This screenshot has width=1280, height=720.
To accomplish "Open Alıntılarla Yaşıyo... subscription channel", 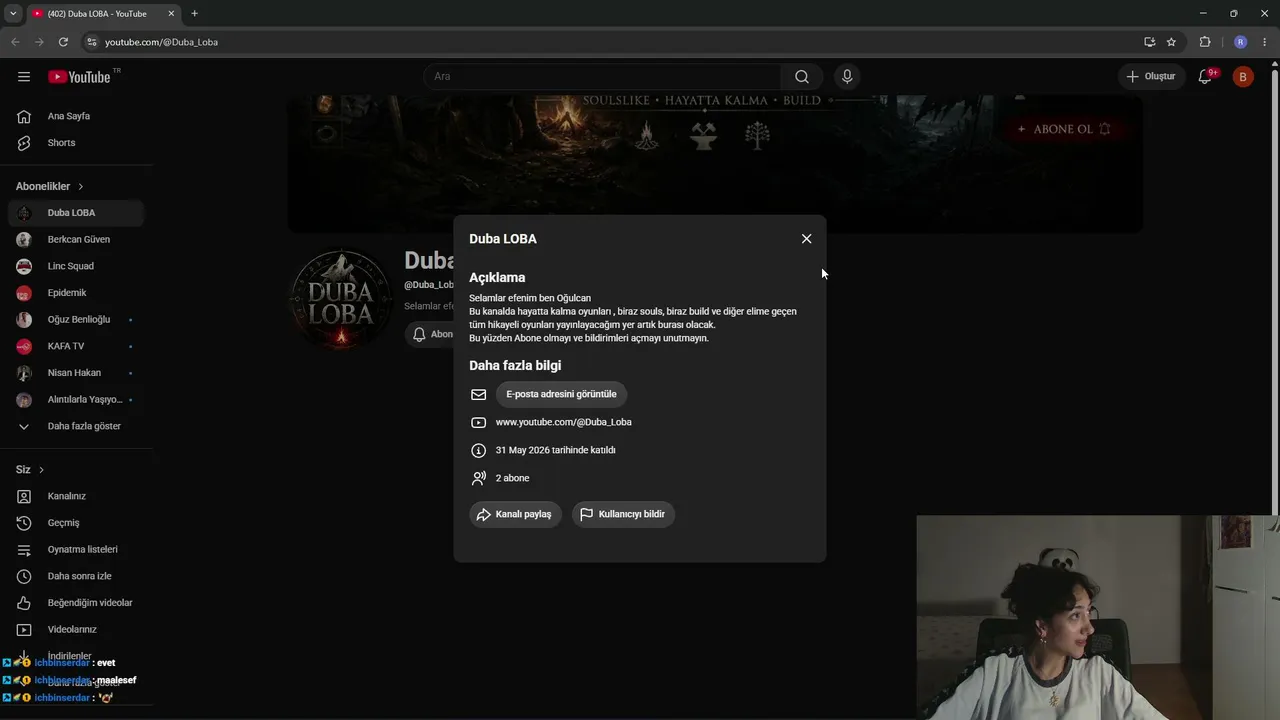I will click(x=76, y=400).
